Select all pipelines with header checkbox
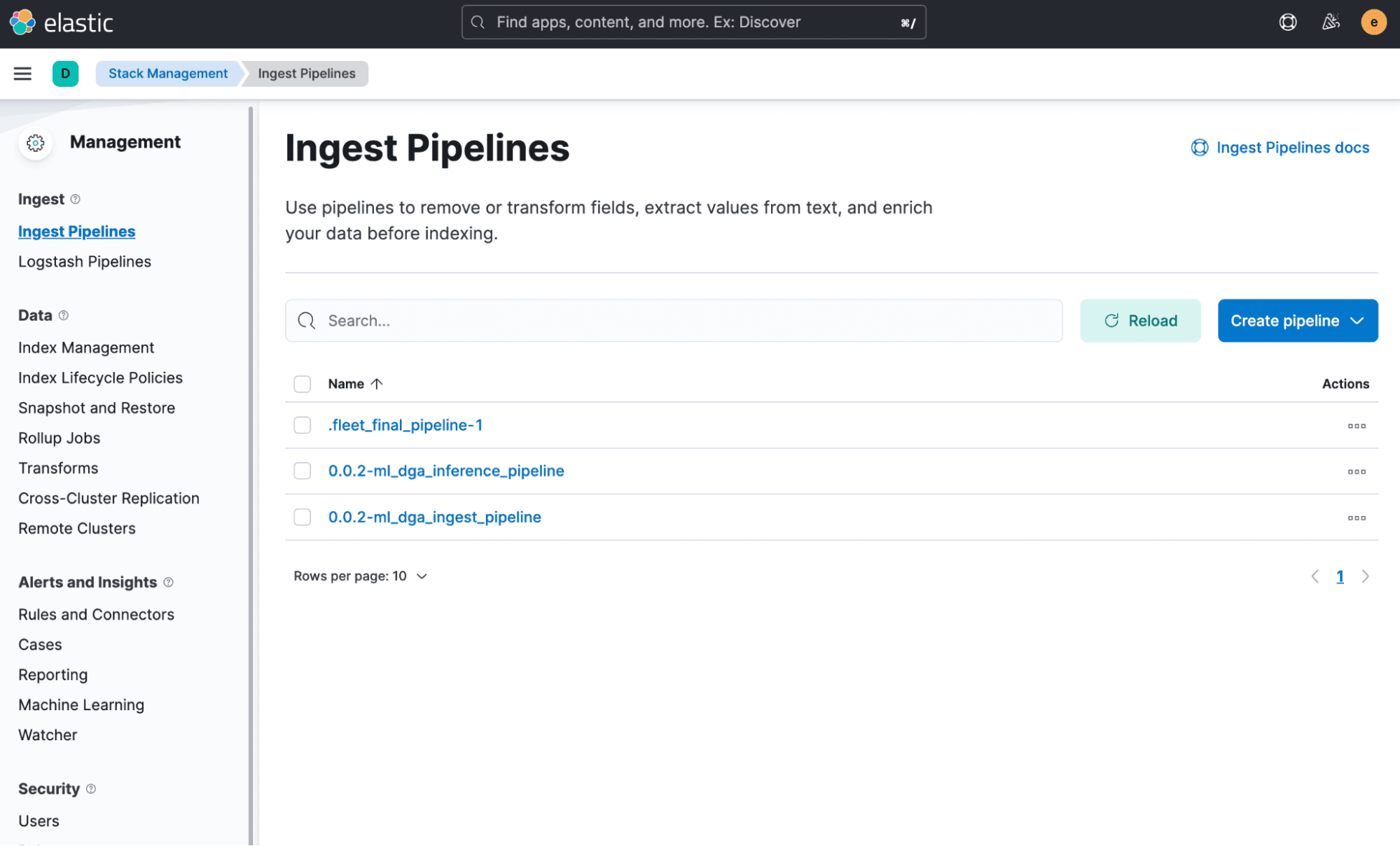1400x846 pixels. [302, 384]
